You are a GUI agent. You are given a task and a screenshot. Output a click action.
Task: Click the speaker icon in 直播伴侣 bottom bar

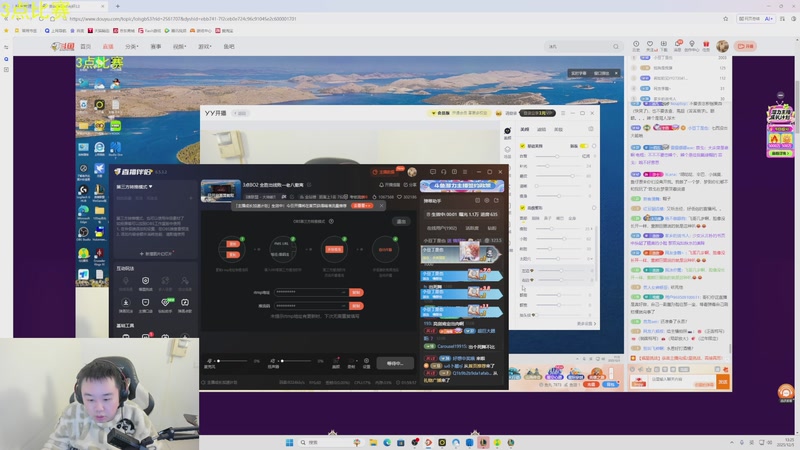click(273, 361)
